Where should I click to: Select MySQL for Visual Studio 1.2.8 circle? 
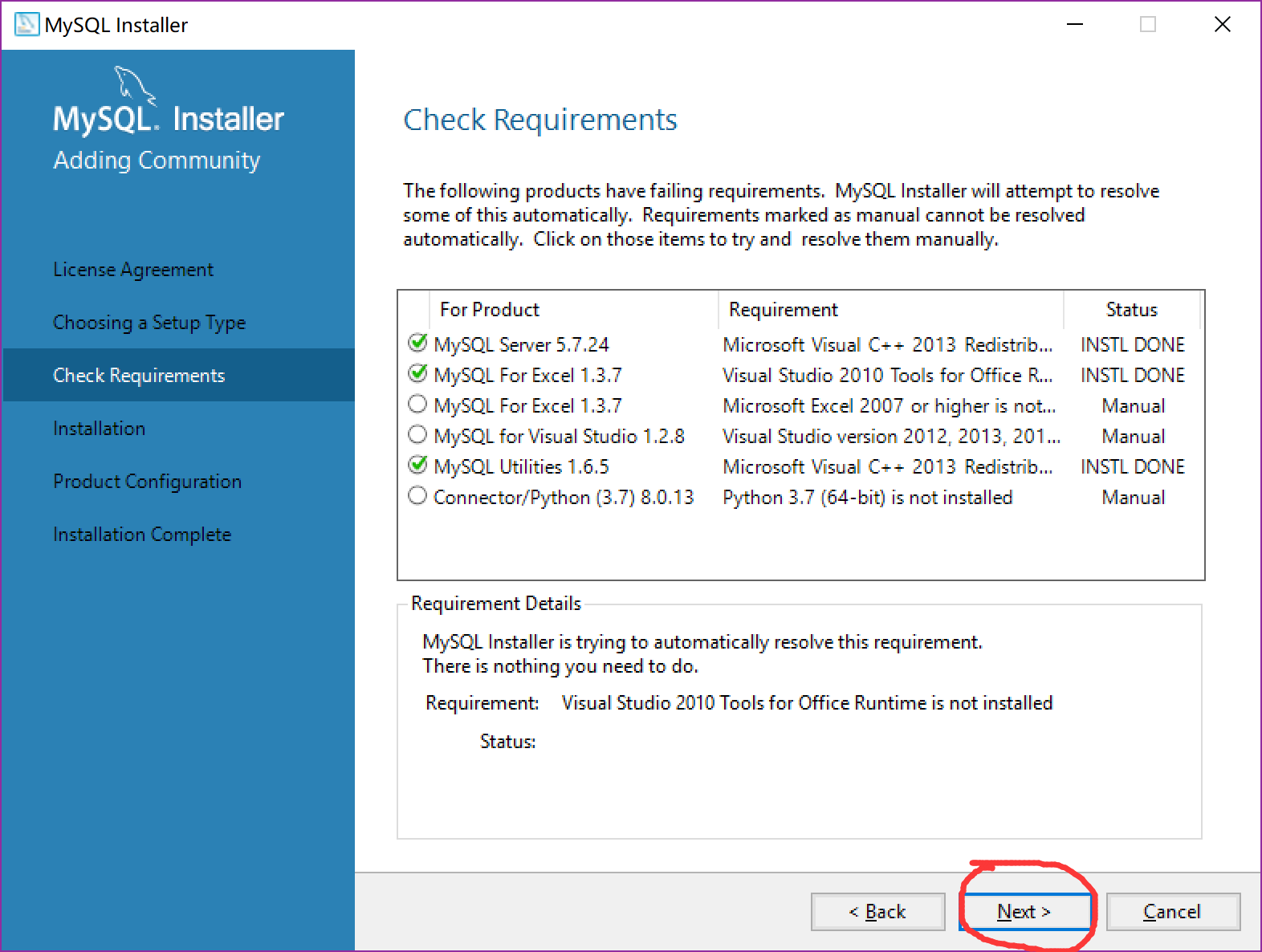[x=417, y=434]
